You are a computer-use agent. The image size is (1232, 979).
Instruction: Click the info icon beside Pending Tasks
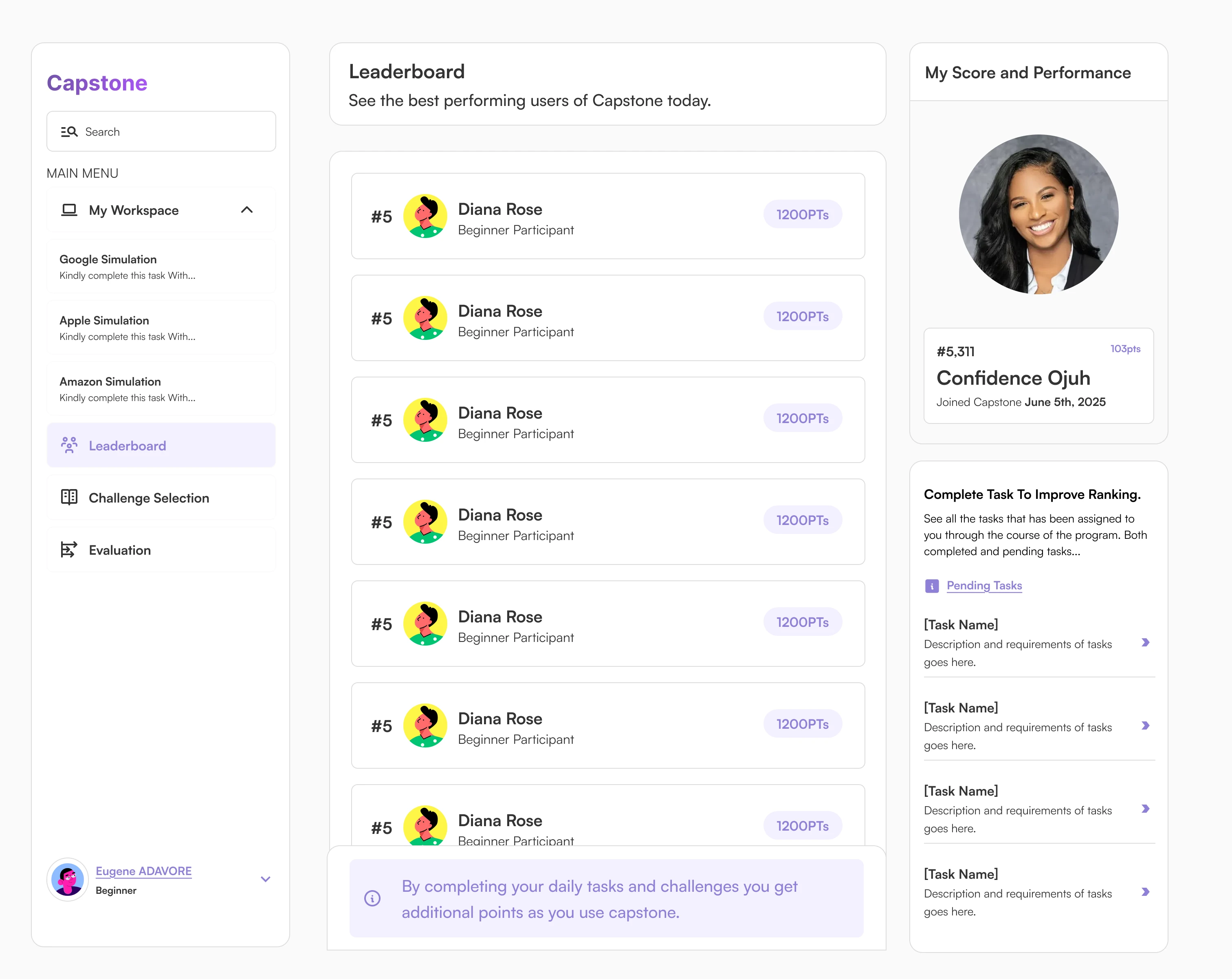932,585
